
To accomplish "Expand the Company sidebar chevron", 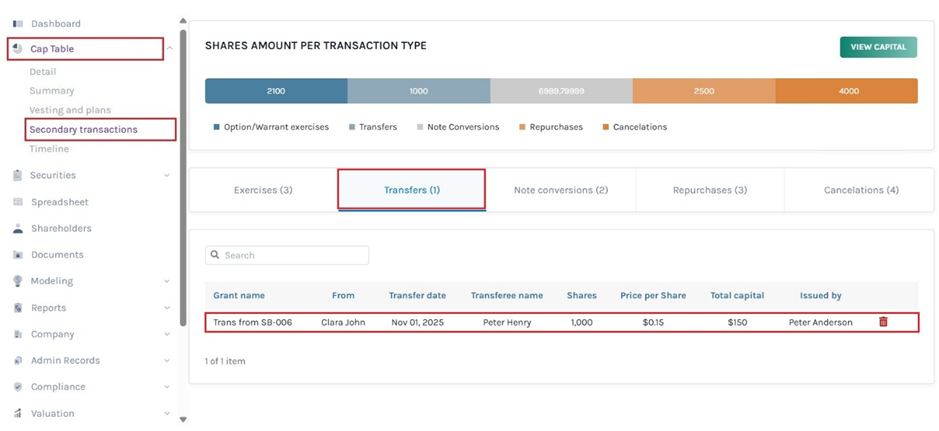I will 167,335.
